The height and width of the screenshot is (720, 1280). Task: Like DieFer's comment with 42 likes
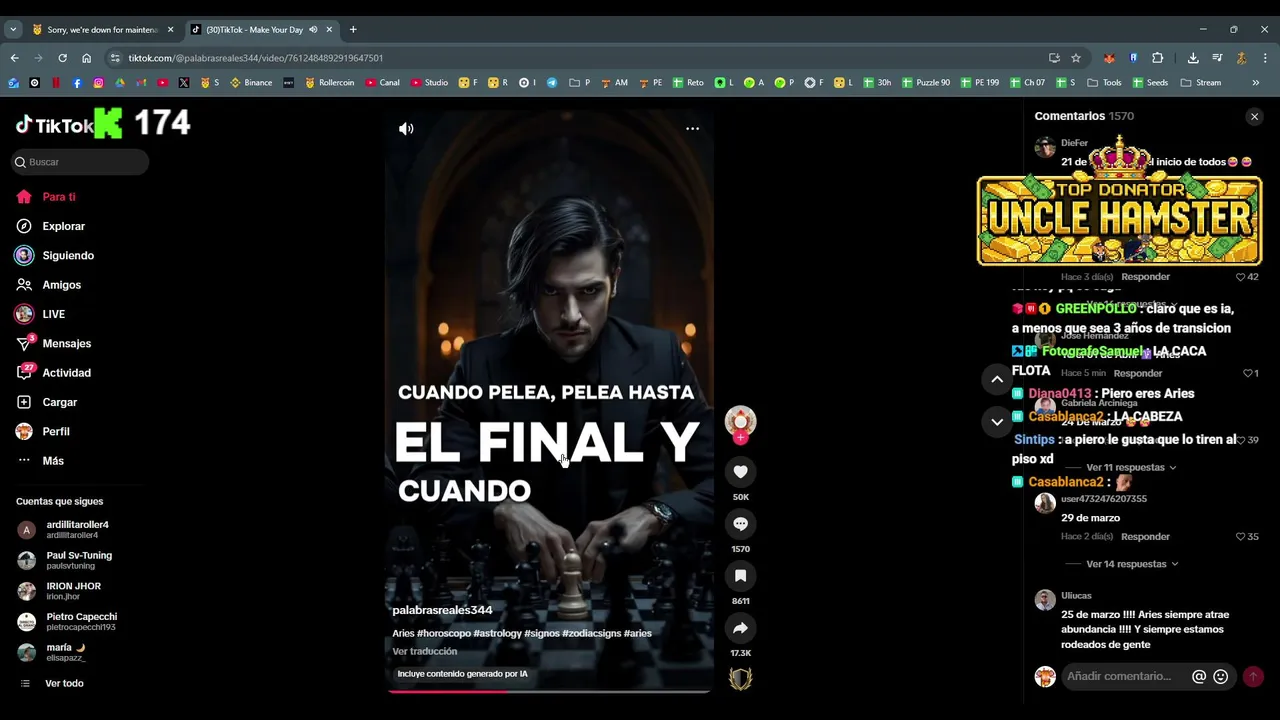coord(1241,277)
